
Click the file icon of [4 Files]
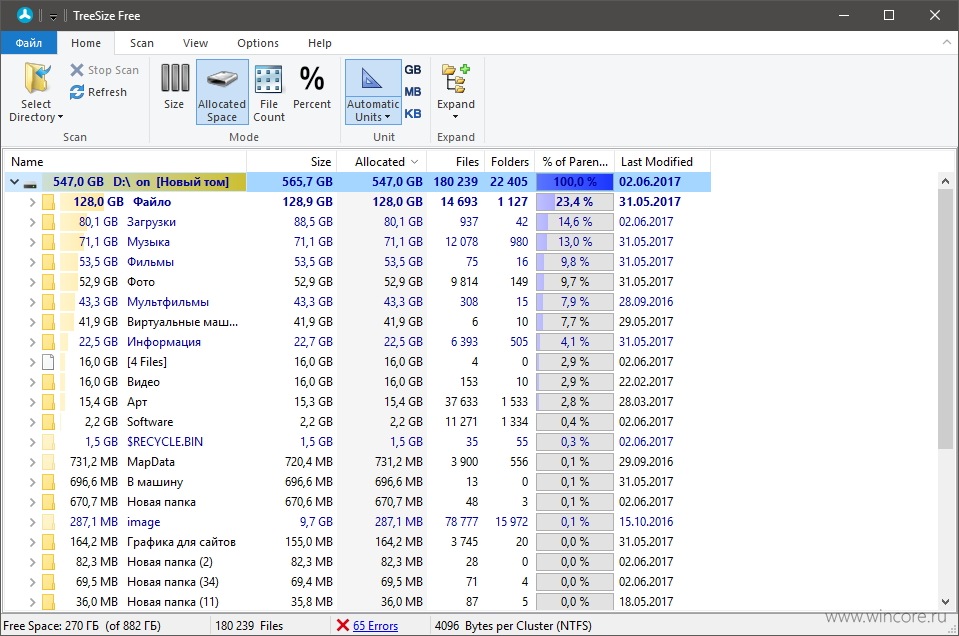tap(48, 362)
